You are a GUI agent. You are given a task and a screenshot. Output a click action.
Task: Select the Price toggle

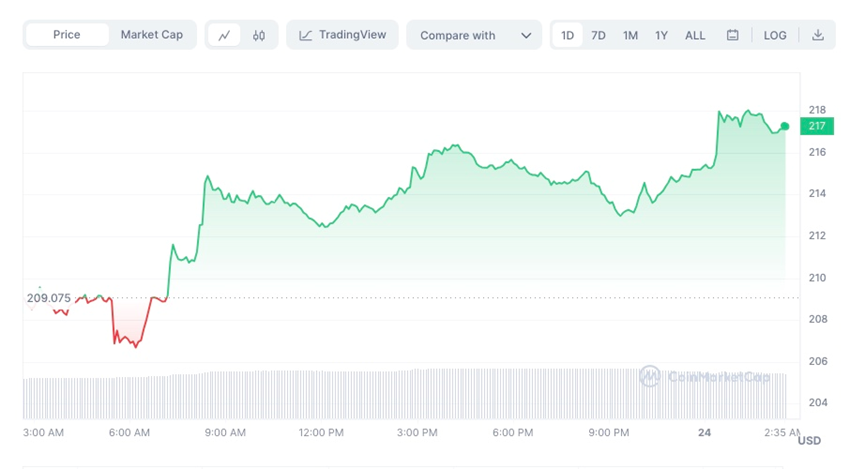[67, 35]
